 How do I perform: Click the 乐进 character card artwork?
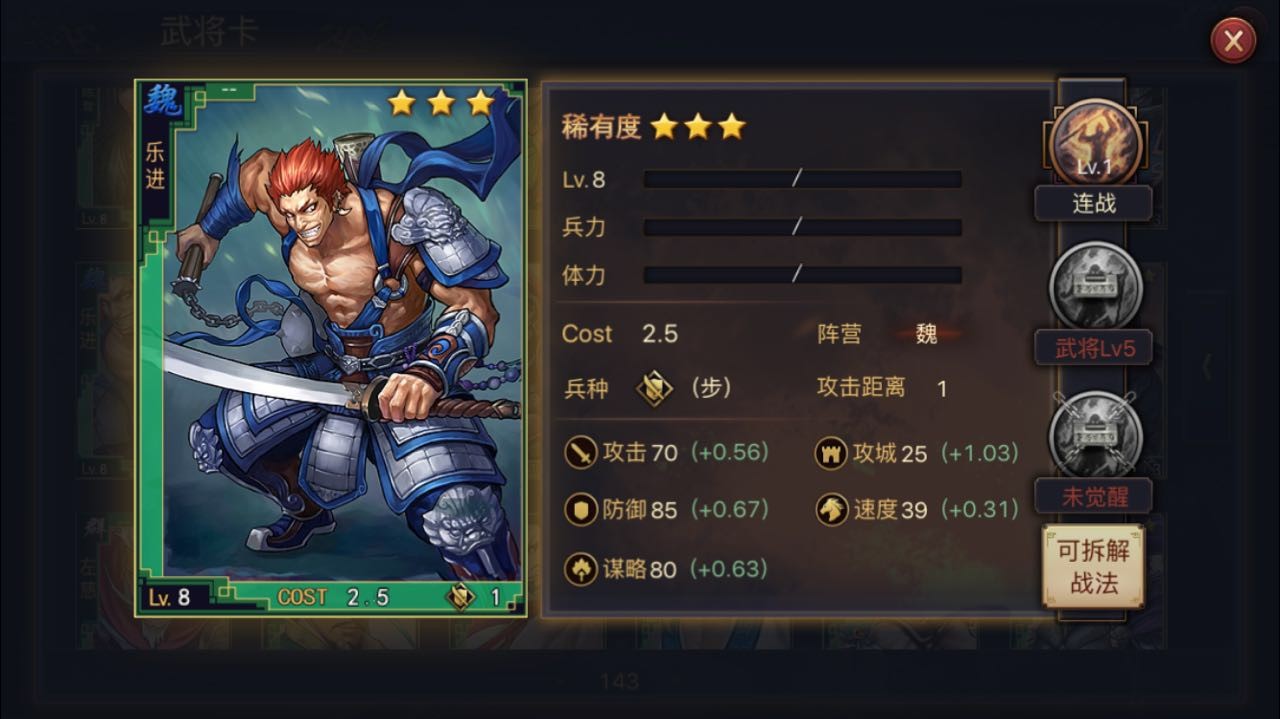click(331, 347)
